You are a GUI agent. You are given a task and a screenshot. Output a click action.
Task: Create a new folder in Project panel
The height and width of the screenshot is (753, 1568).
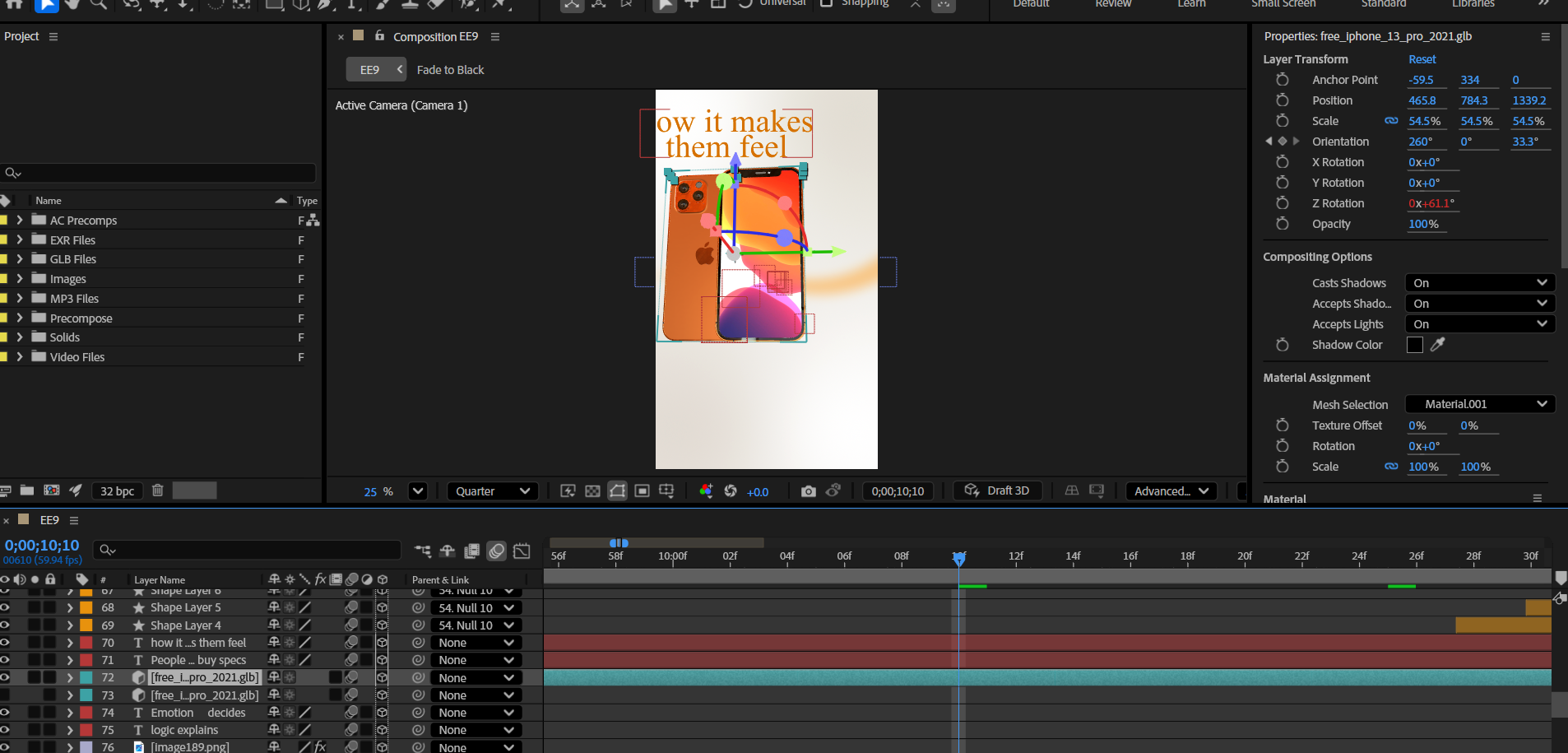click(27, 490)
